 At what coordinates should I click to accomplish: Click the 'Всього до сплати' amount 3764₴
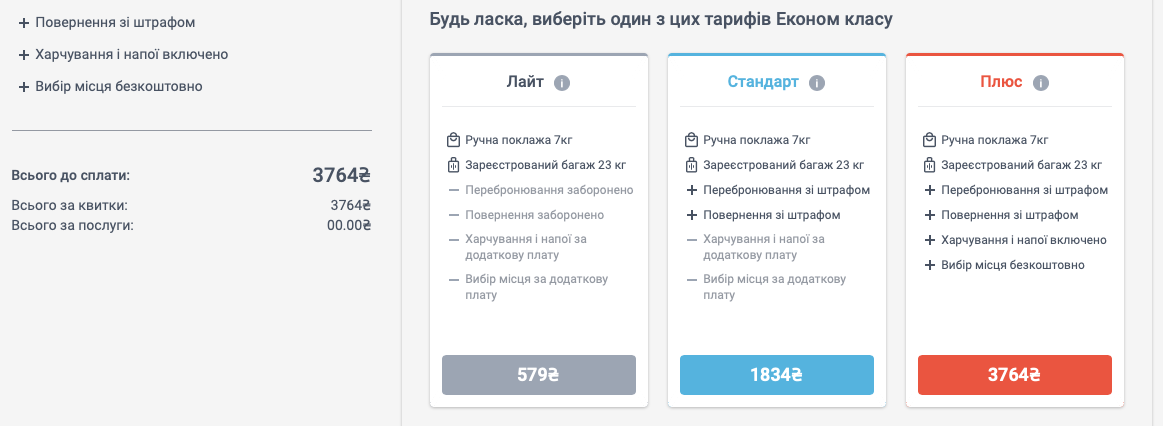341,175
